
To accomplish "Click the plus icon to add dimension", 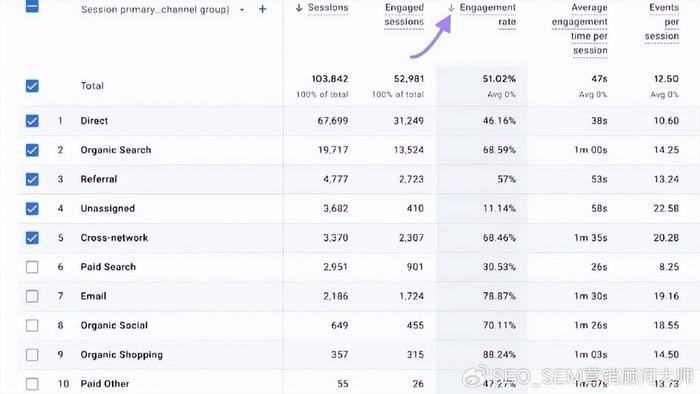I will [262, 9].
